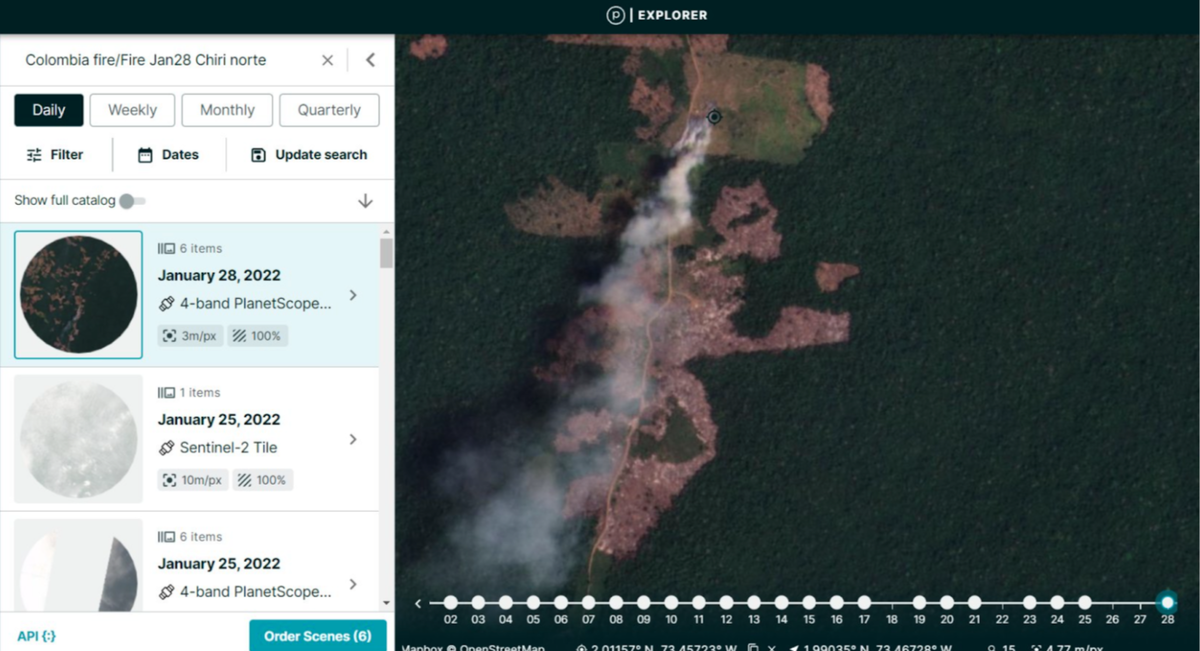Switch to the Monthly tab
The height and width of the screenshot is (651, 1200).
(x=227, y=110)
